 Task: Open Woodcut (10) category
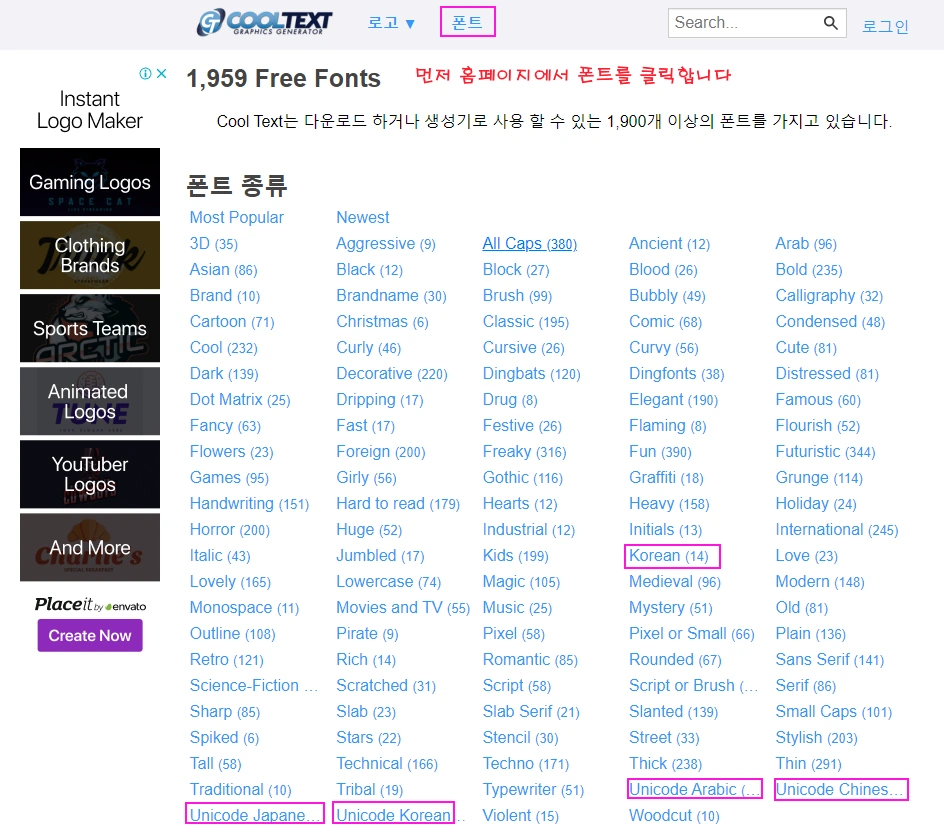tap(674, 816)
